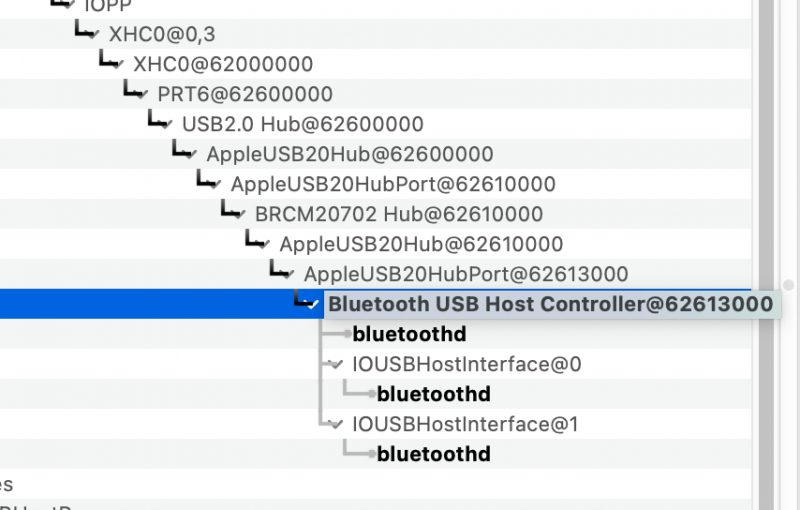Screen dimensions: 800x510
Task: Collapse IOUSBHostInterface@1 disclosure arrow
Action: pyautogui.click(x=337, y=425)
